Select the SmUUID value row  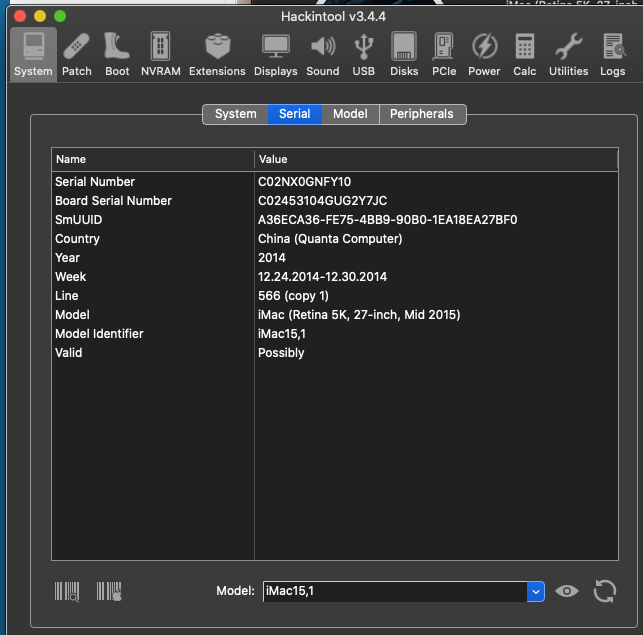(387, 220)
